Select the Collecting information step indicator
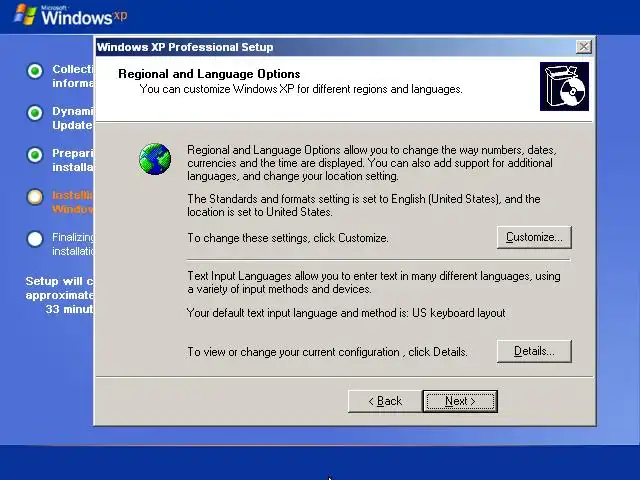This screenshot has width=640, height=480. tap(35, 71)
